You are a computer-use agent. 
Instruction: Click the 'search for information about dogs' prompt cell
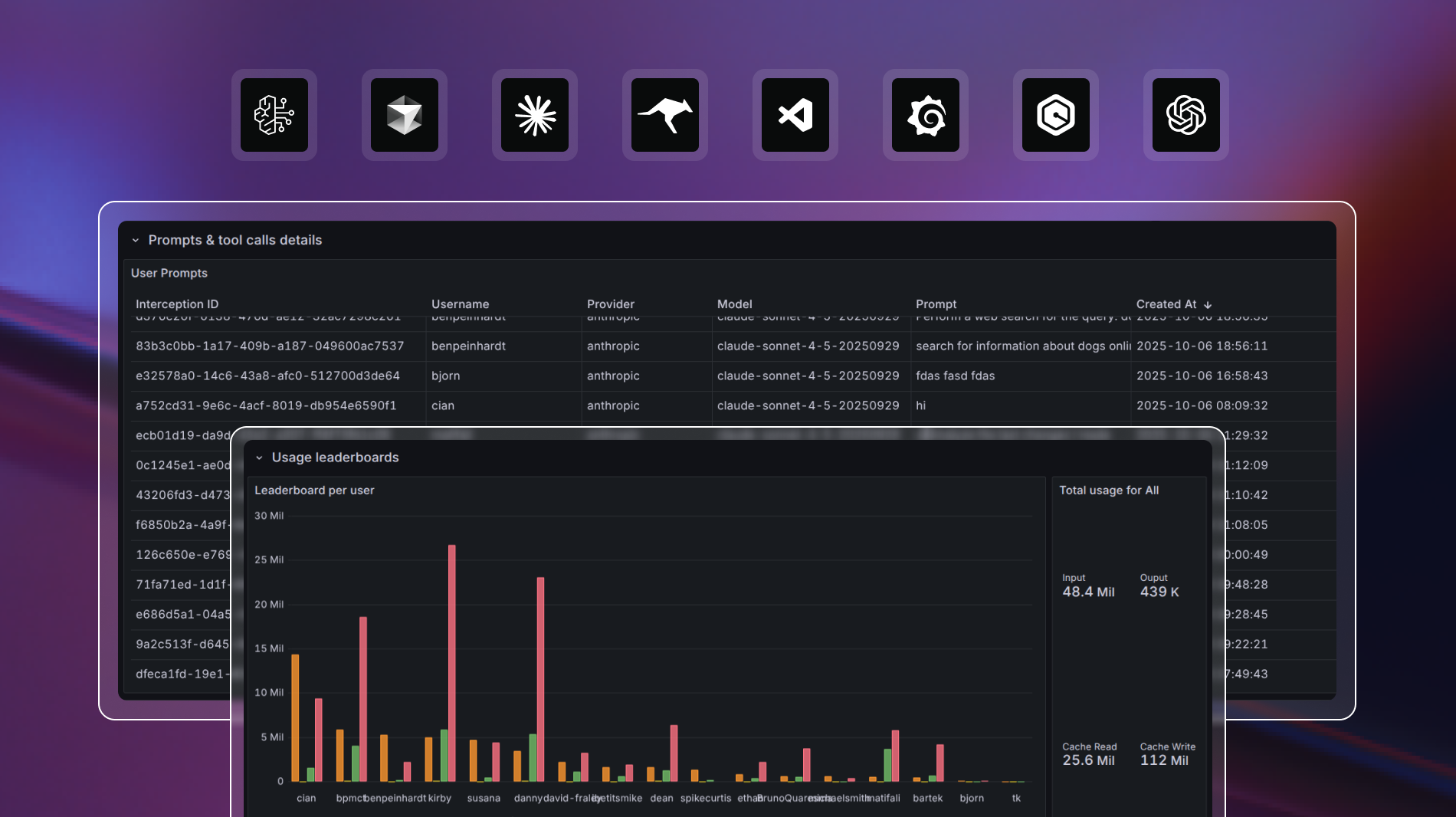tap(1021, 346)
